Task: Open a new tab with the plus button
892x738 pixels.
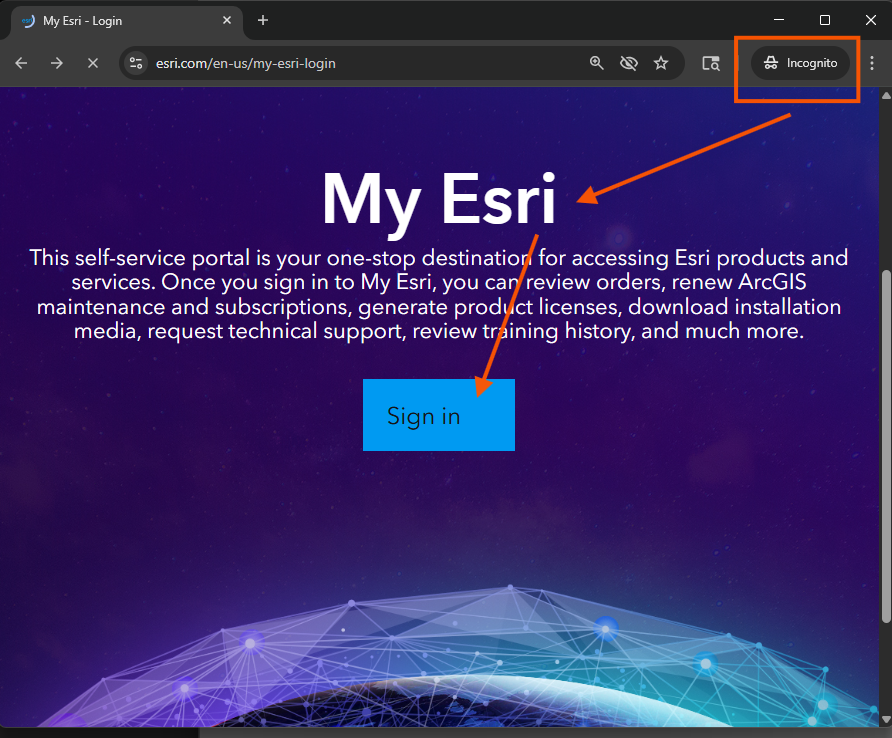Action: pyautogui.click(x=263, y=20)
